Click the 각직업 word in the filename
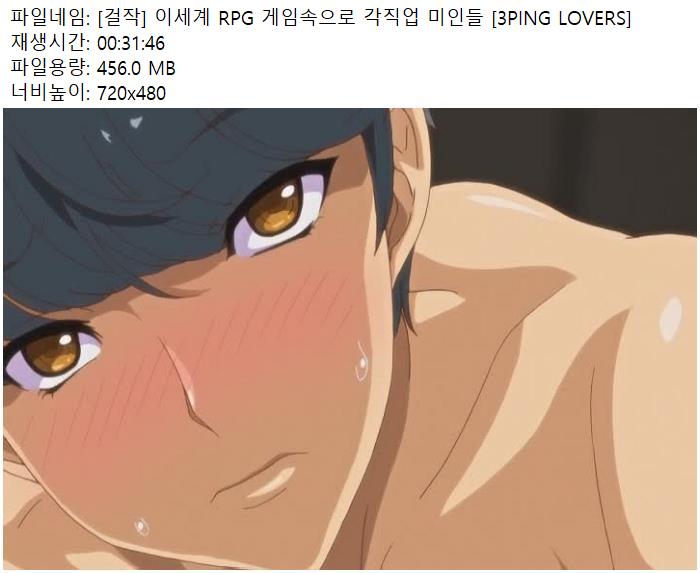The height and width of the screenshot is (573, 700). point(390,18)
